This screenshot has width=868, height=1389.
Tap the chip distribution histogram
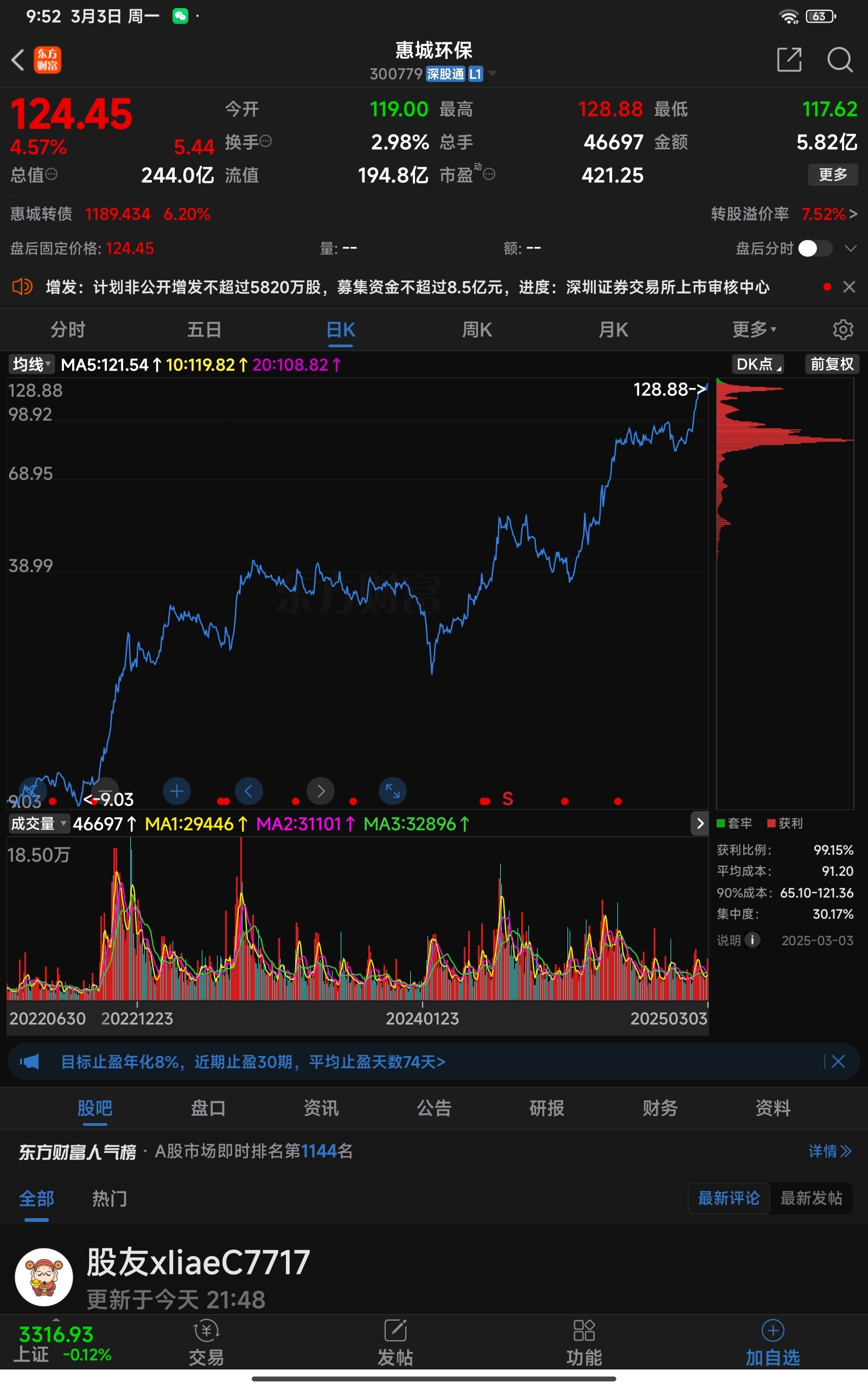point(785,594)
